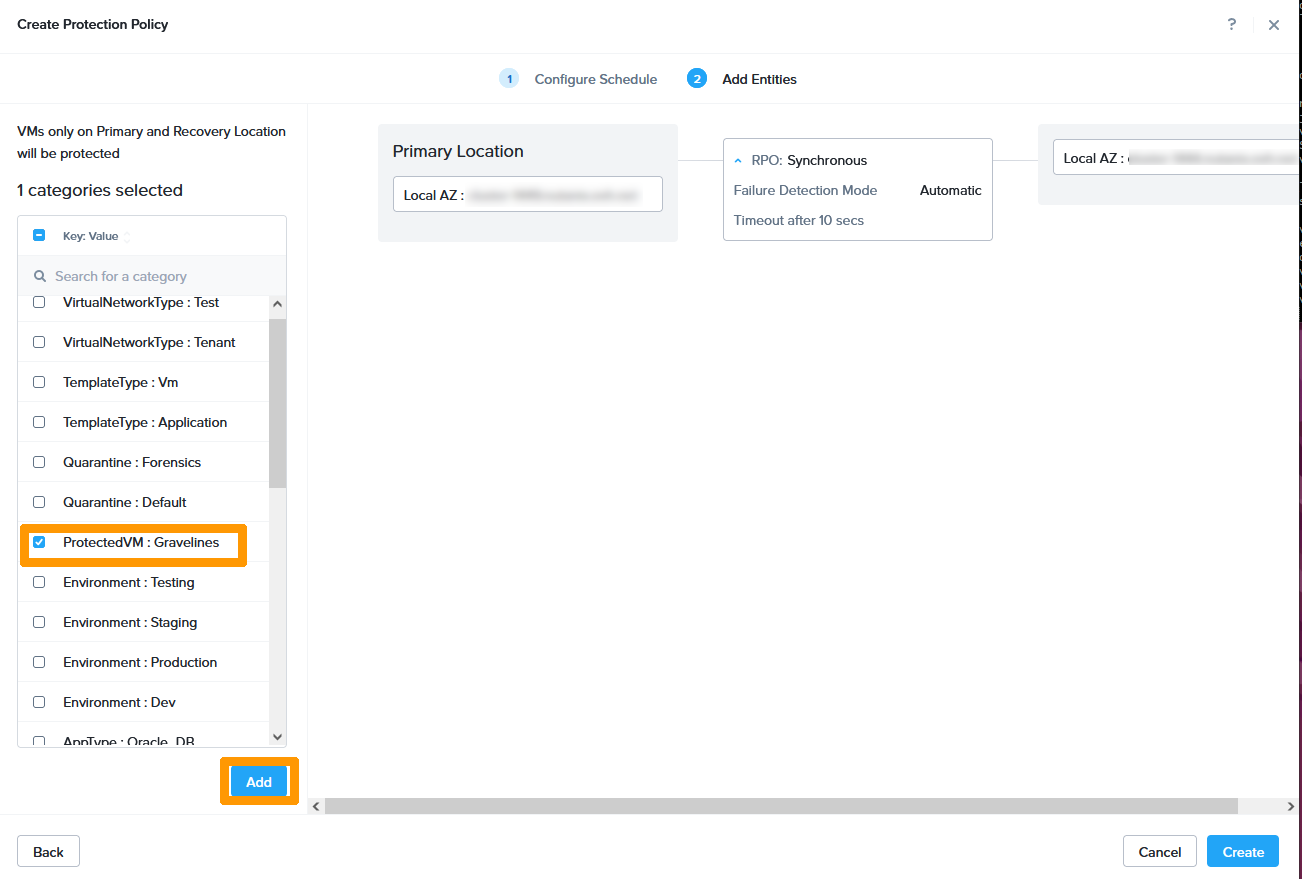
Task: Open the recovery Local AZ box
Action: (x=1175, y=158)
